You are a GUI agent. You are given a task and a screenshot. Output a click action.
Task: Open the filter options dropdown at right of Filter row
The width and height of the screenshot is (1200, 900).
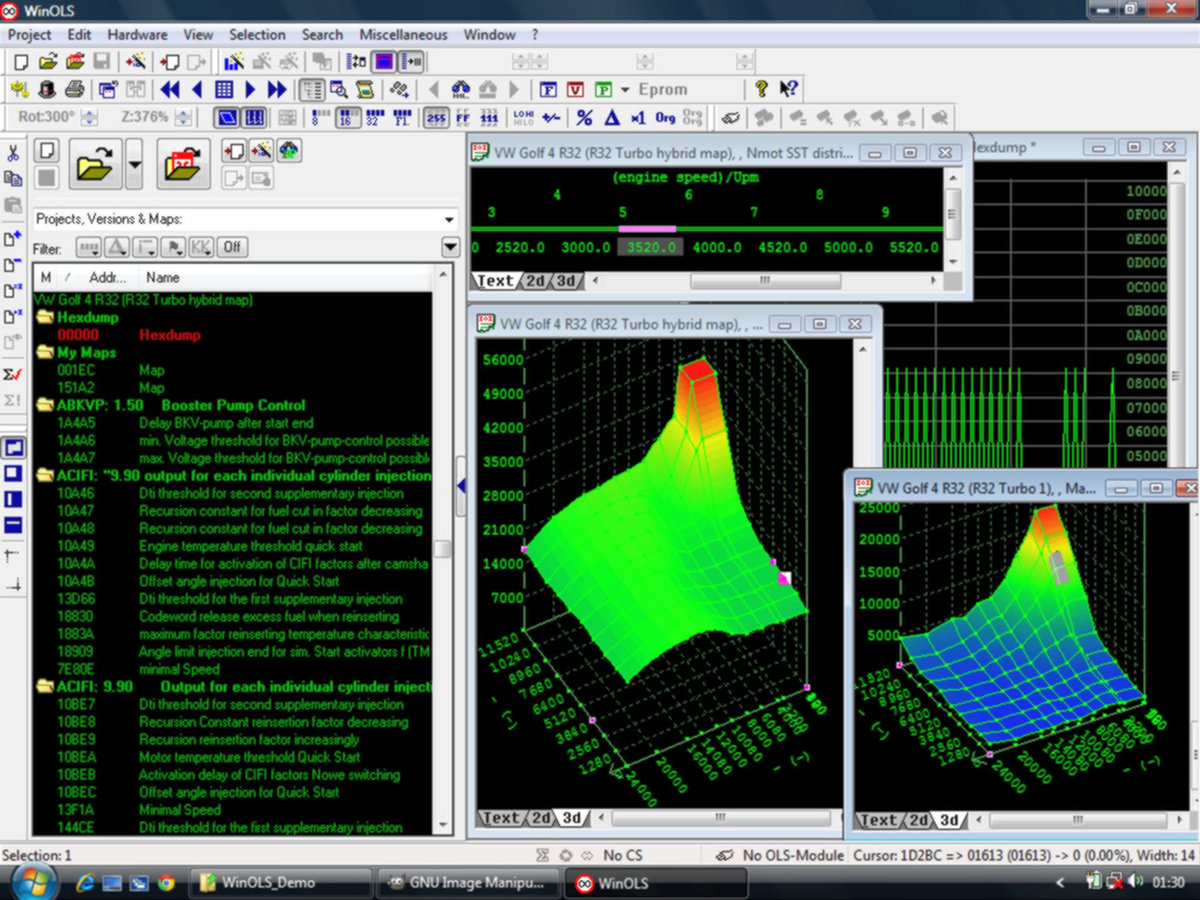(x=450, y=247)
